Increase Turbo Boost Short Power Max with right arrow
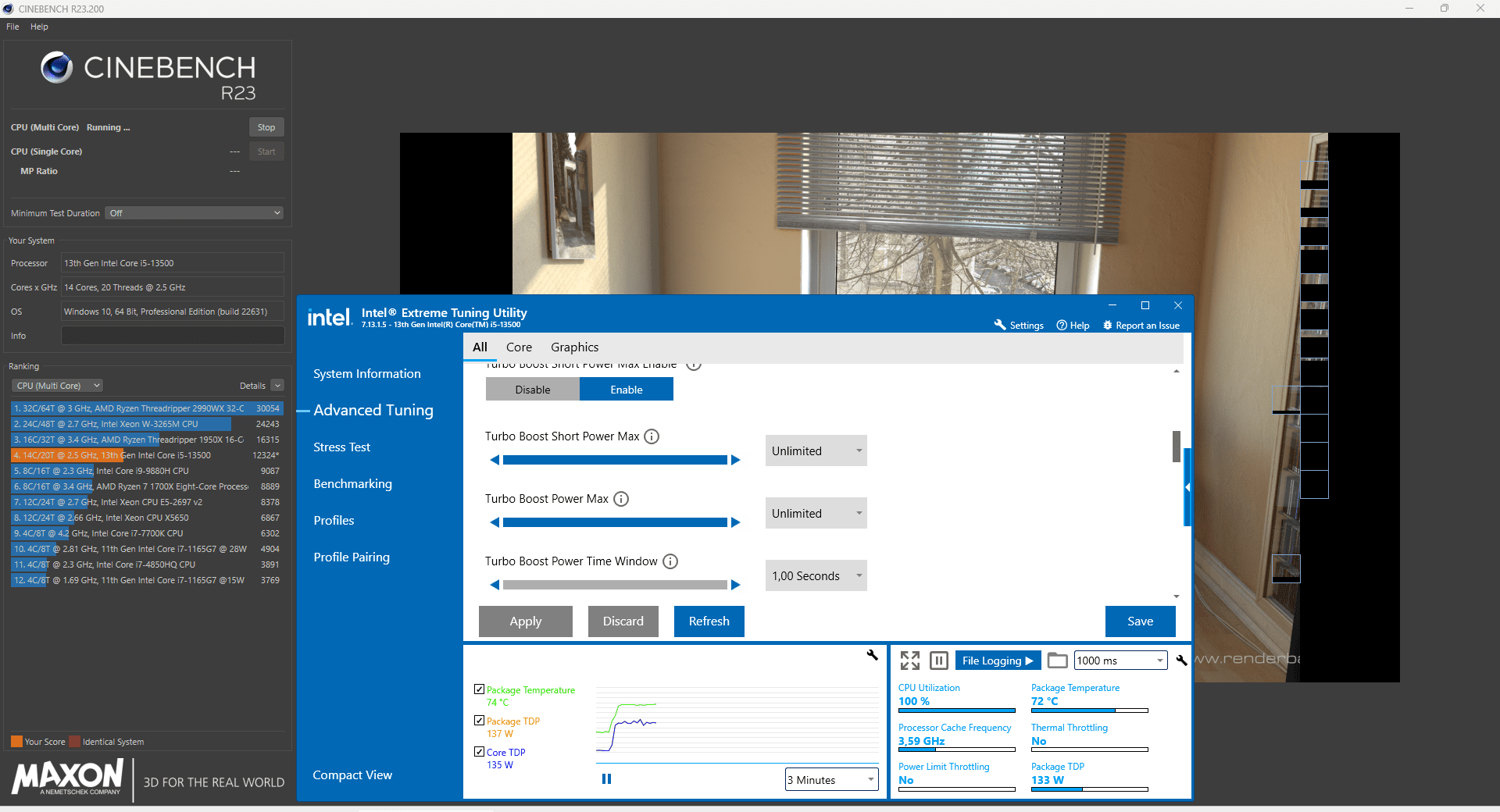The height and width of the screenshot is (812, 1500). tap(735, 460)
